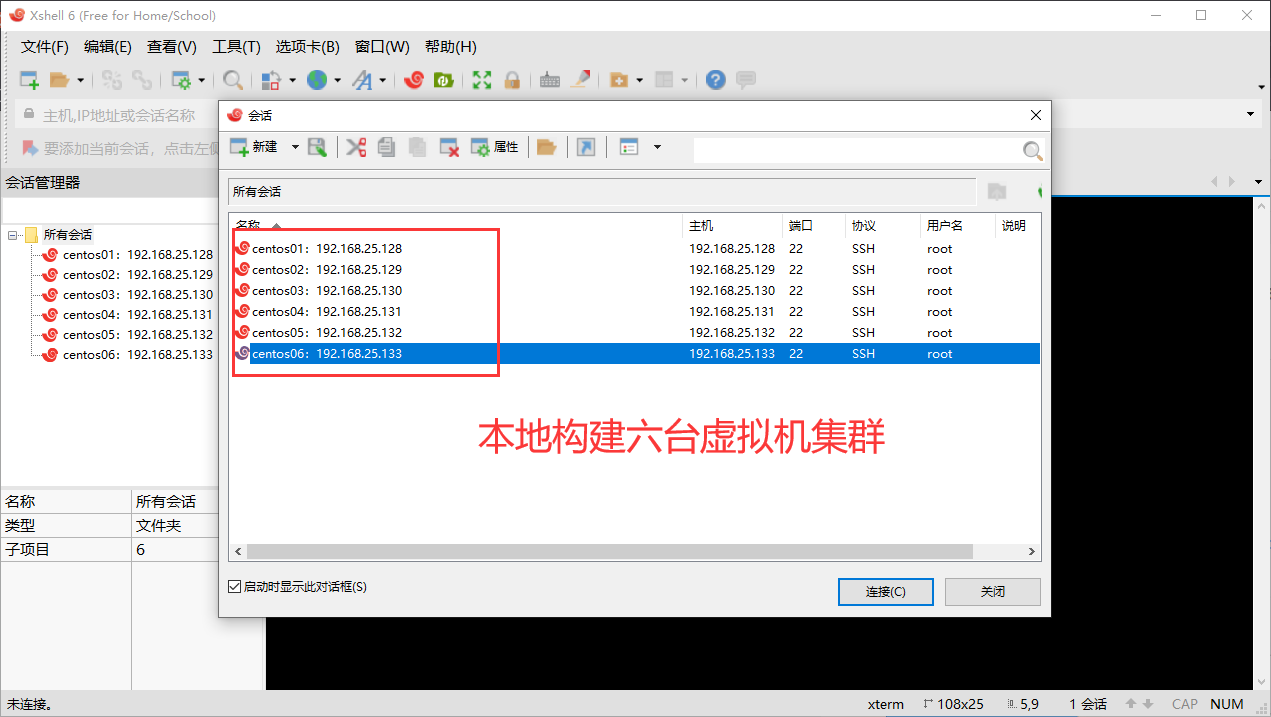Viewport: 1271px width, 717px height.
Task: Click the padlock lock-screen icon
Action: [512, 80]
